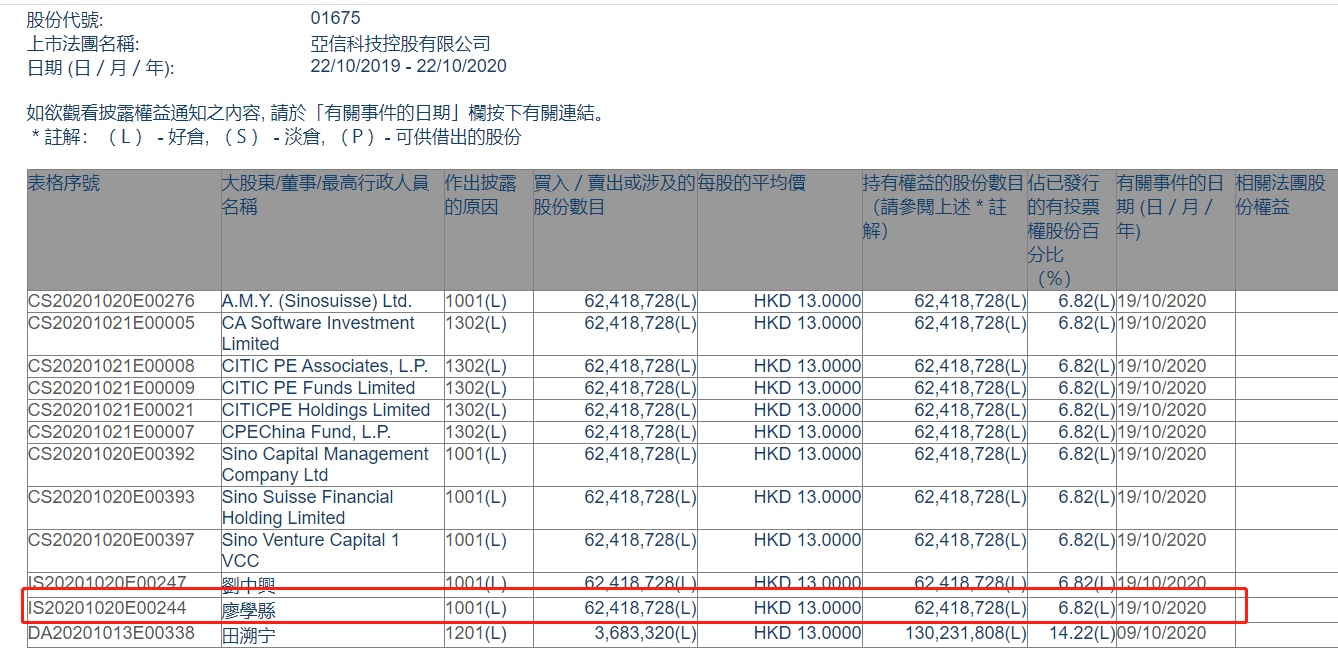Open 田溯宁 director link
Screen dimensions: 1338x648
[248, 634]
